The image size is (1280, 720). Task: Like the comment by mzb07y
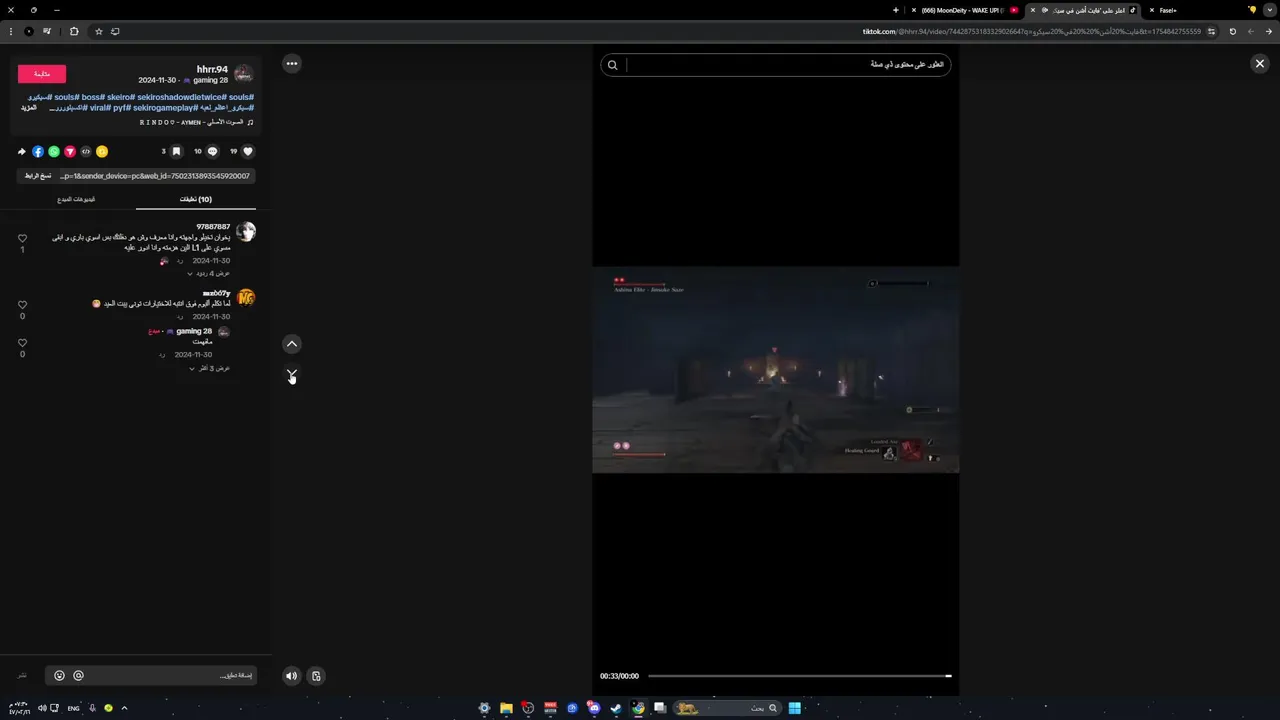click(22, 305)
